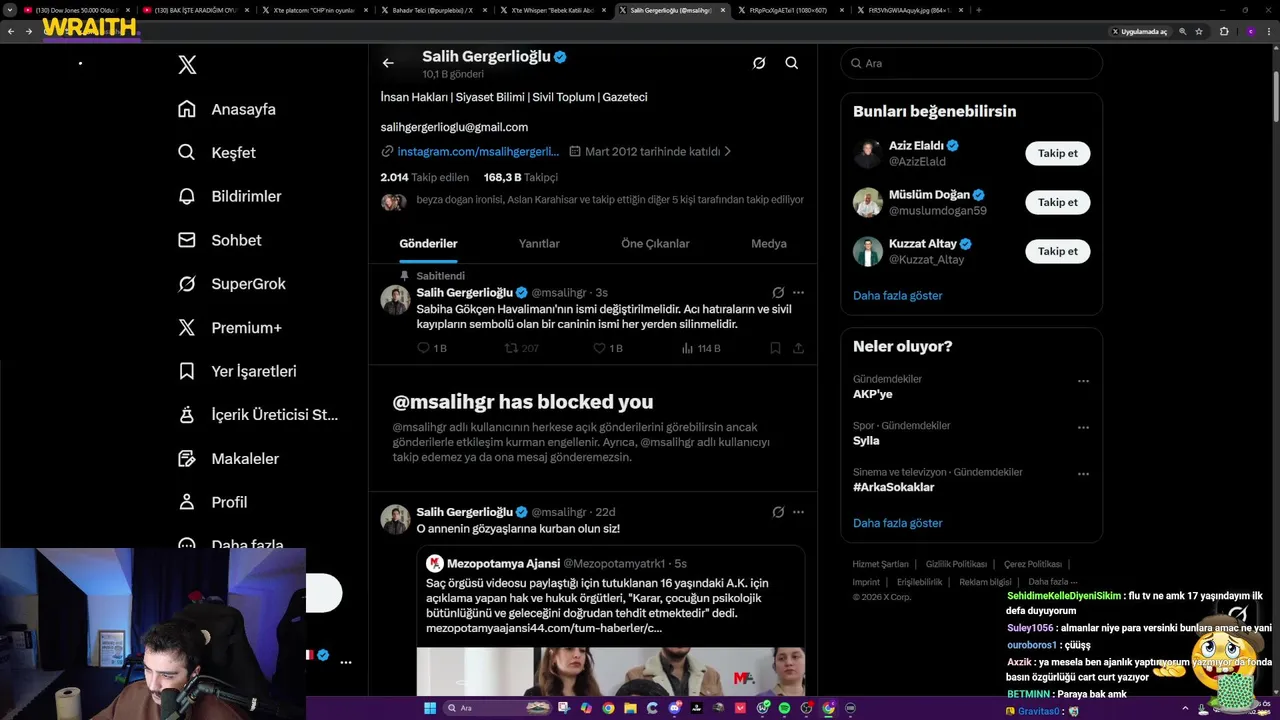1280x720 pixels.
Task: Switch to the Gönderiler tab
Action: [428, 243]
